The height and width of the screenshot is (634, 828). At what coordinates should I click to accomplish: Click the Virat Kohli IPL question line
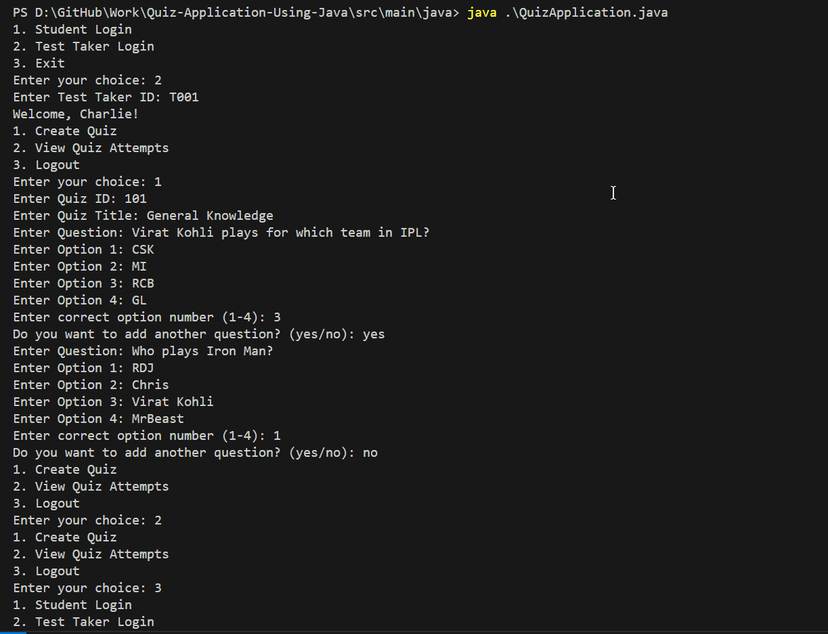221,232
